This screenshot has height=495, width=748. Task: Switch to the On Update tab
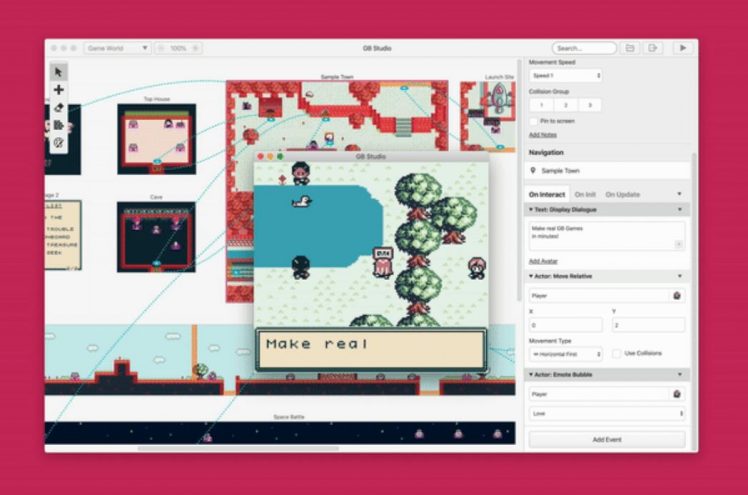click(x=622, y=194)
